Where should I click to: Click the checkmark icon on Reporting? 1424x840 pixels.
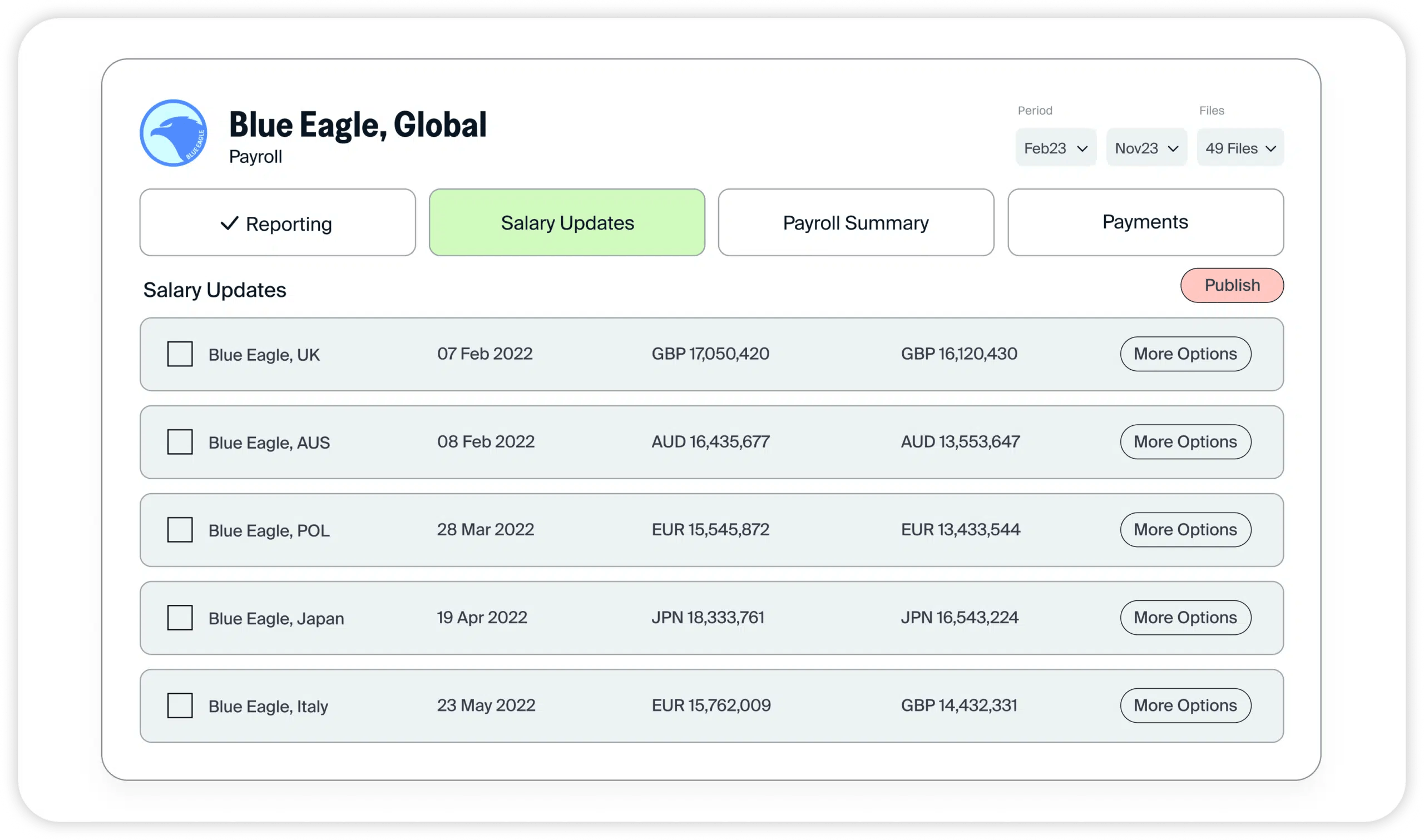point(229,223)
